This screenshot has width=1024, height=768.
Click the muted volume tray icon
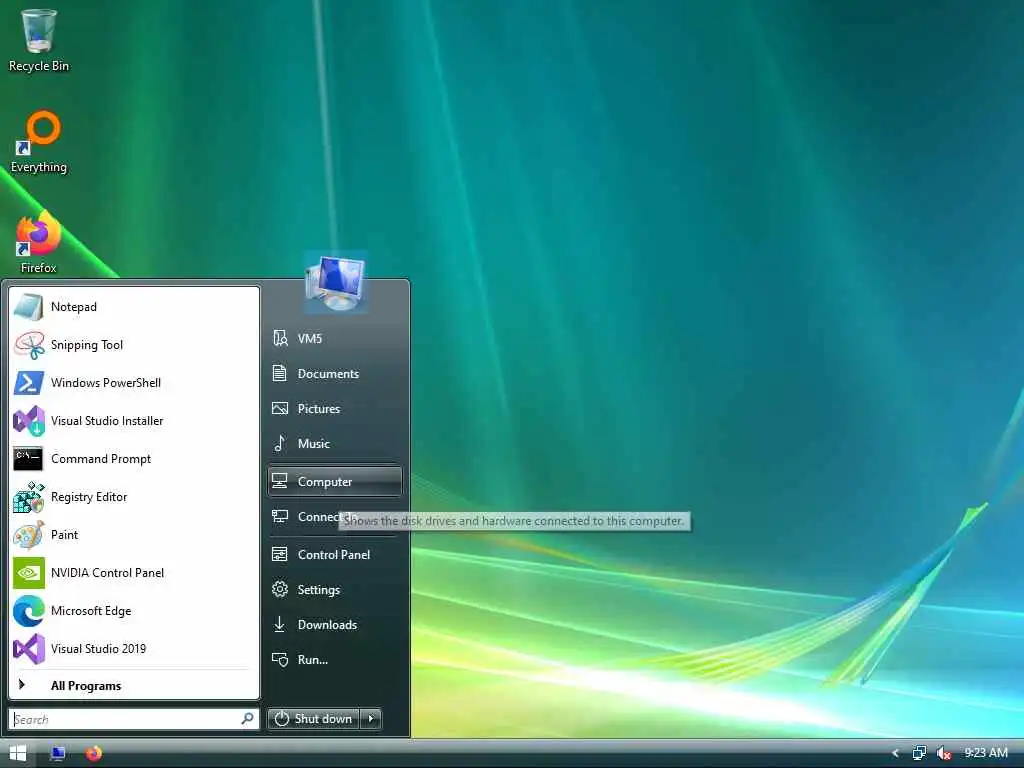coord(943,753)
